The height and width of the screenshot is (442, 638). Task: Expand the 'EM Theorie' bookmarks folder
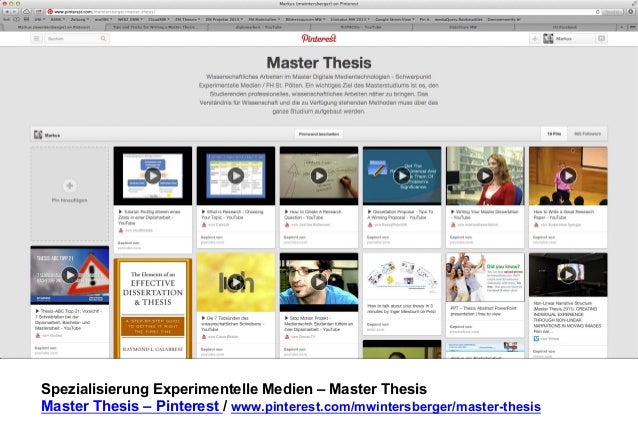pyautogui.click(x=187, y=20)
